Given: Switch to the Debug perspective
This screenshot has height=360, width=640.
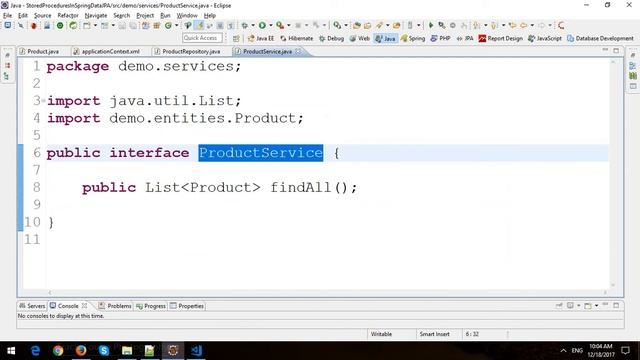Looking at the screenshot, I should (331, 38).
